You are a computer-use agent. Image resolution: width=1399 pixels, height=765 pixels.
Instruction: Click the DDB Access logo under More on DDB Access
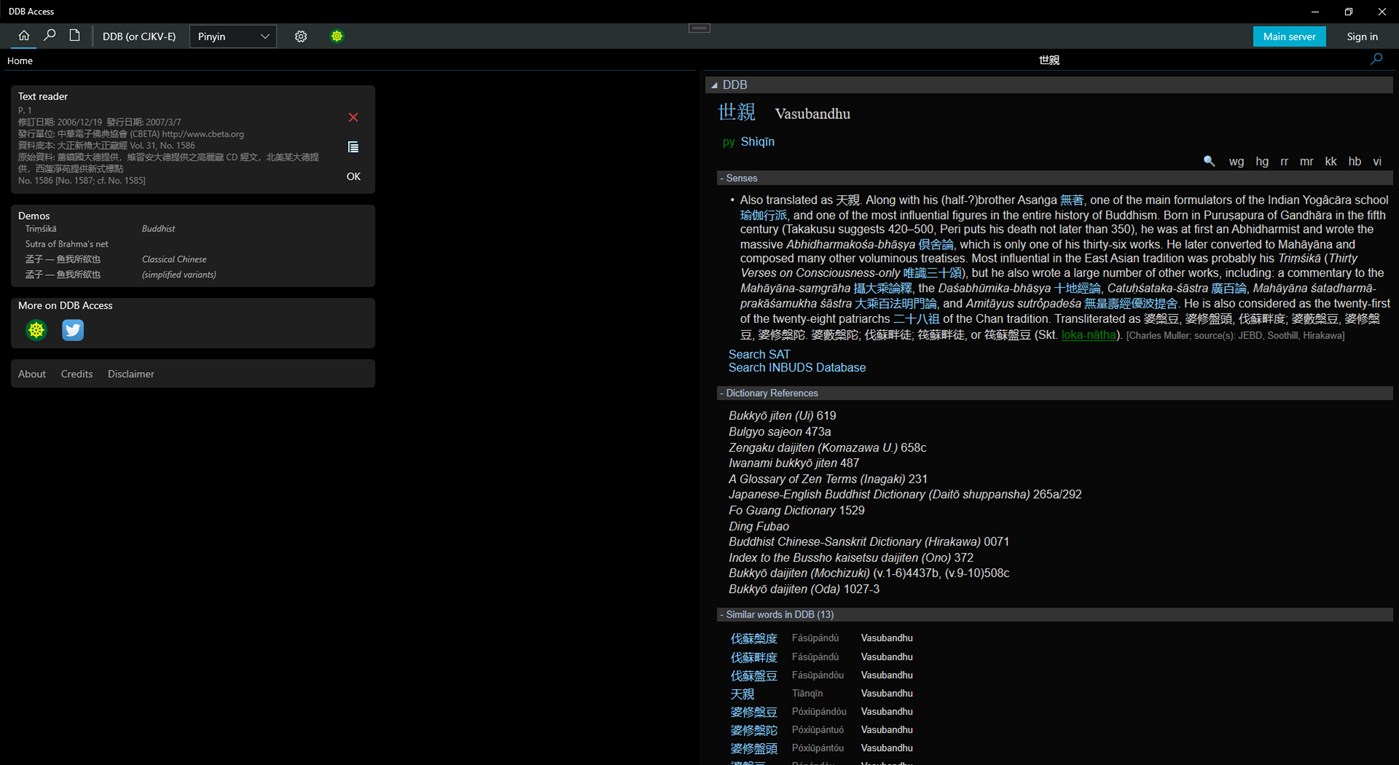pos(36,329)
